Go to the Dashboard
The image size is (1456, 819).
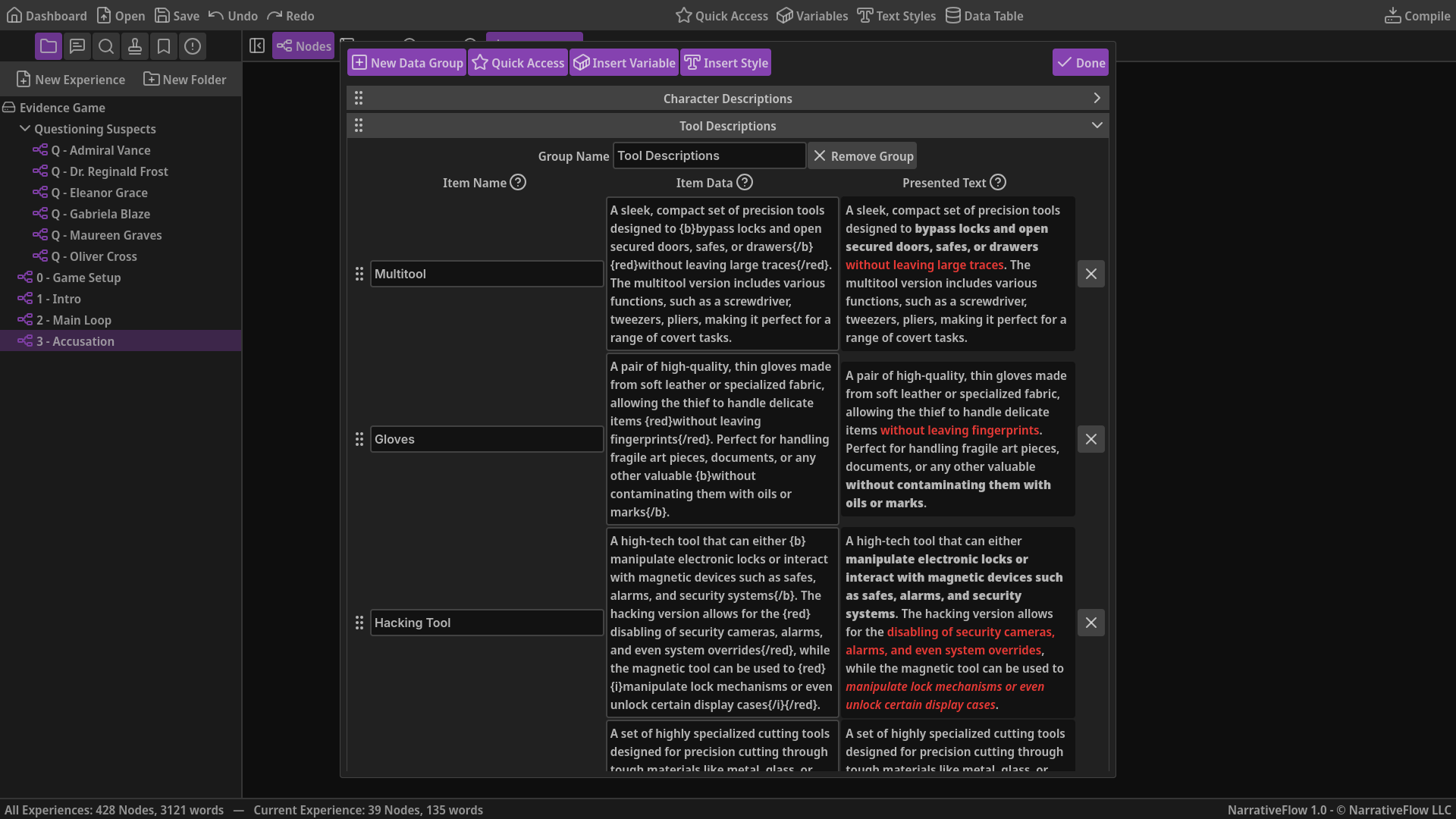coord(47,16)
